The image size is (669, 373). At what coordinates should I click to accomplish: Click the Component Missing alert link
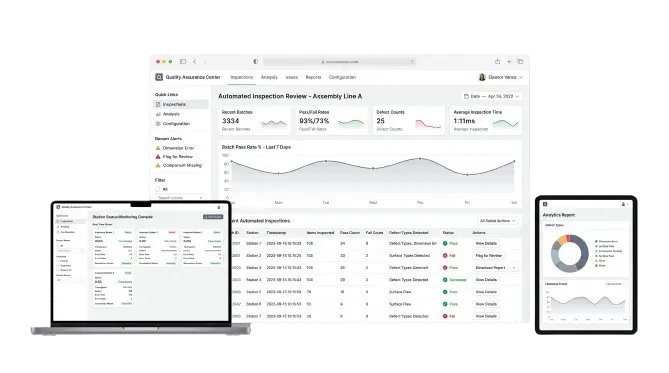(x=182, y=165)
